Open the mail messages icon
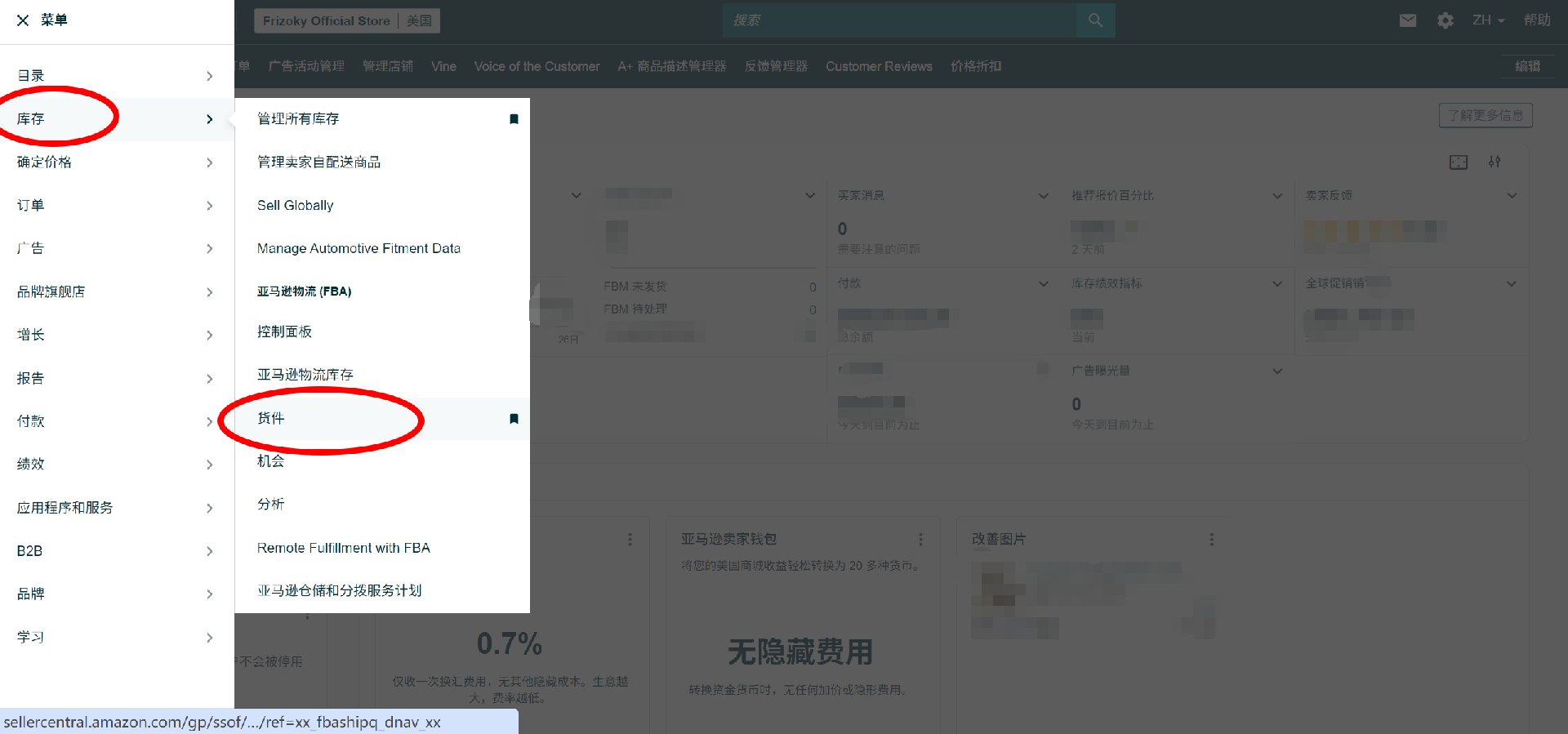The width and height of the screenshot is (1568, 734). 1408,20
